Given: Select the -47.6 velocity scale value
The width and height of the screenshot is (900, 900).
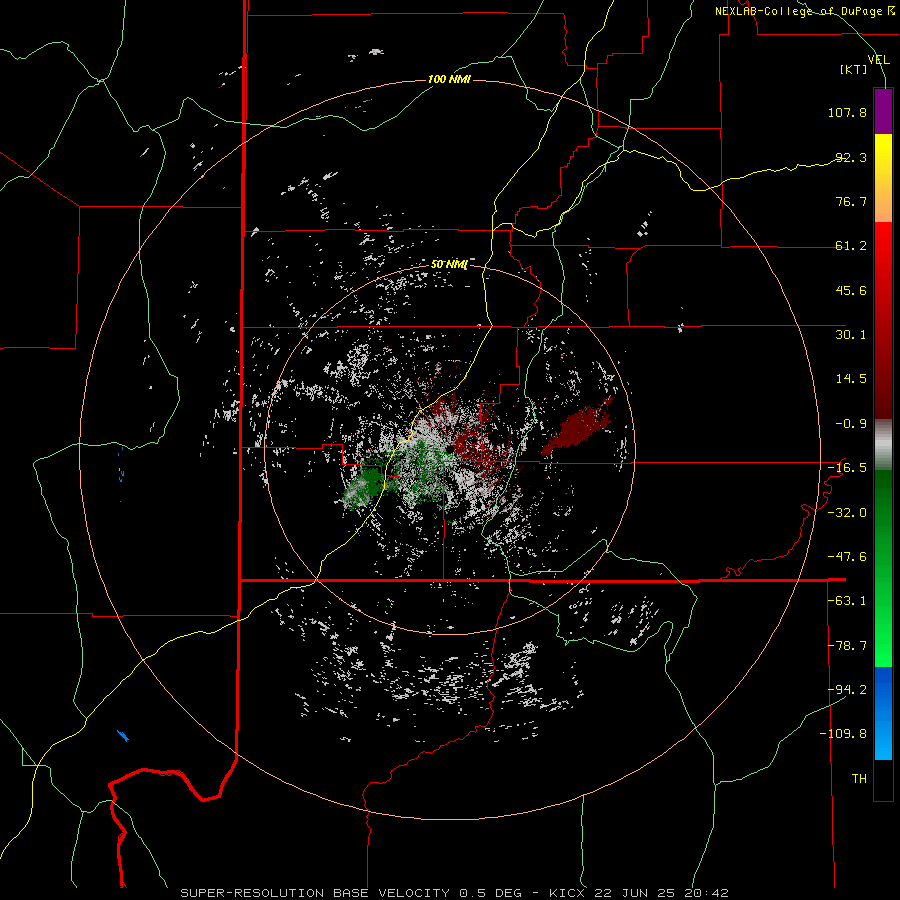Looking at the screenshot, I should 847,557.
